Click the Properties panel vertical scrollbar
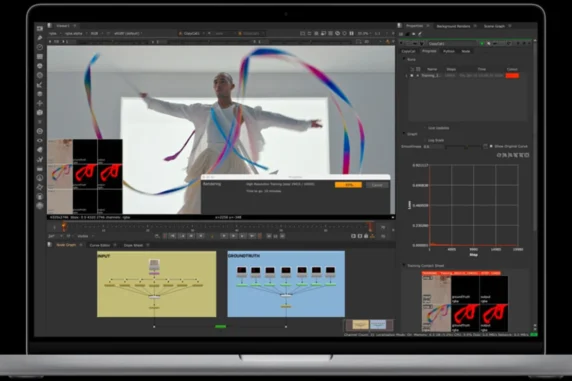 point(534,135)
